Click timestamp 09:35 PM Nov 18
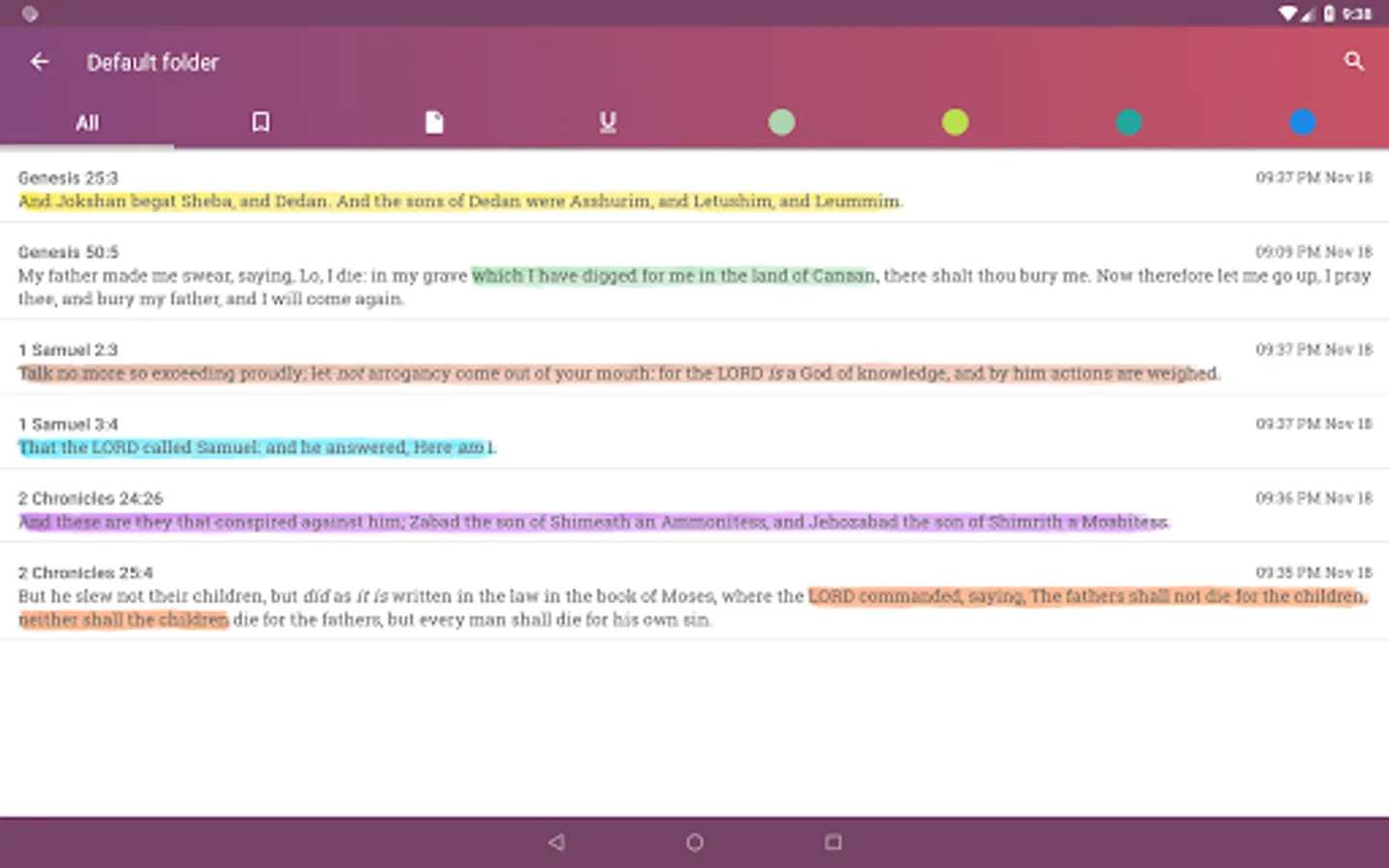 click(x=1313, y=572)
